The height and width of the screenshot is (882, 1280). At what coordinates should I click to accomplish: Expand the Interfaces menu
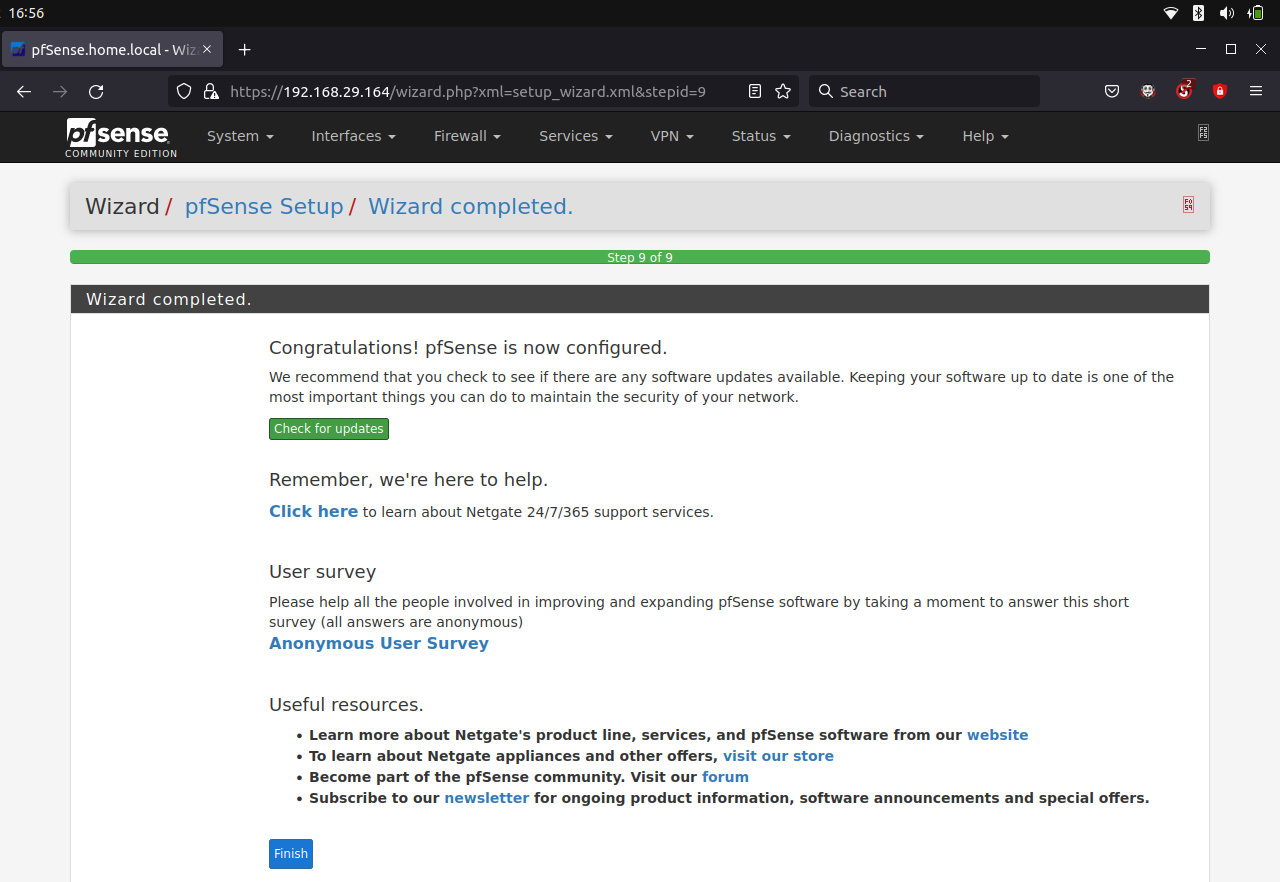tap(353, 136)
